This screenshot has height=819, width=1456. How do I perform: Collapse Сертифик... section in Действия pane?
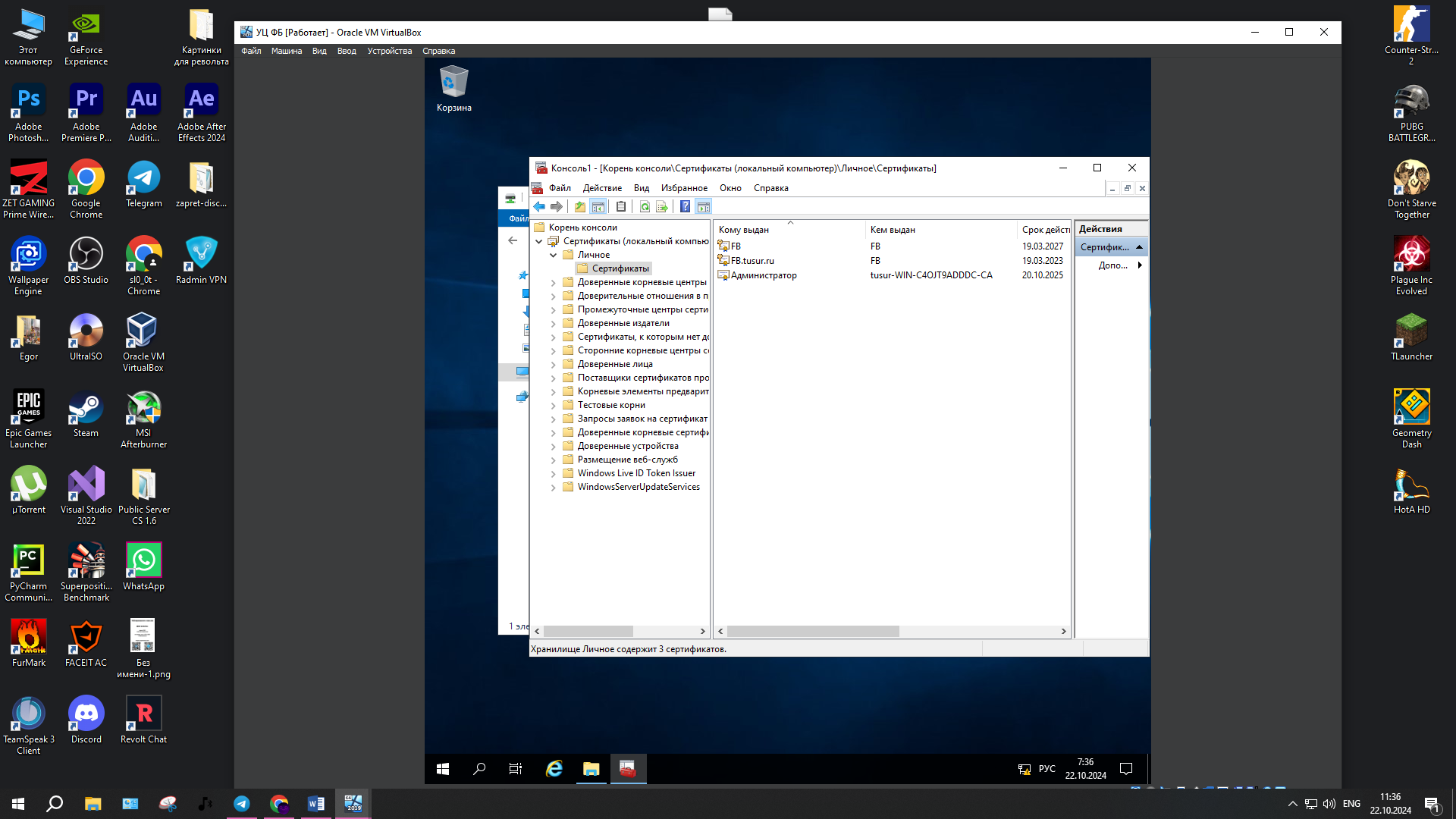point(1139,247)
